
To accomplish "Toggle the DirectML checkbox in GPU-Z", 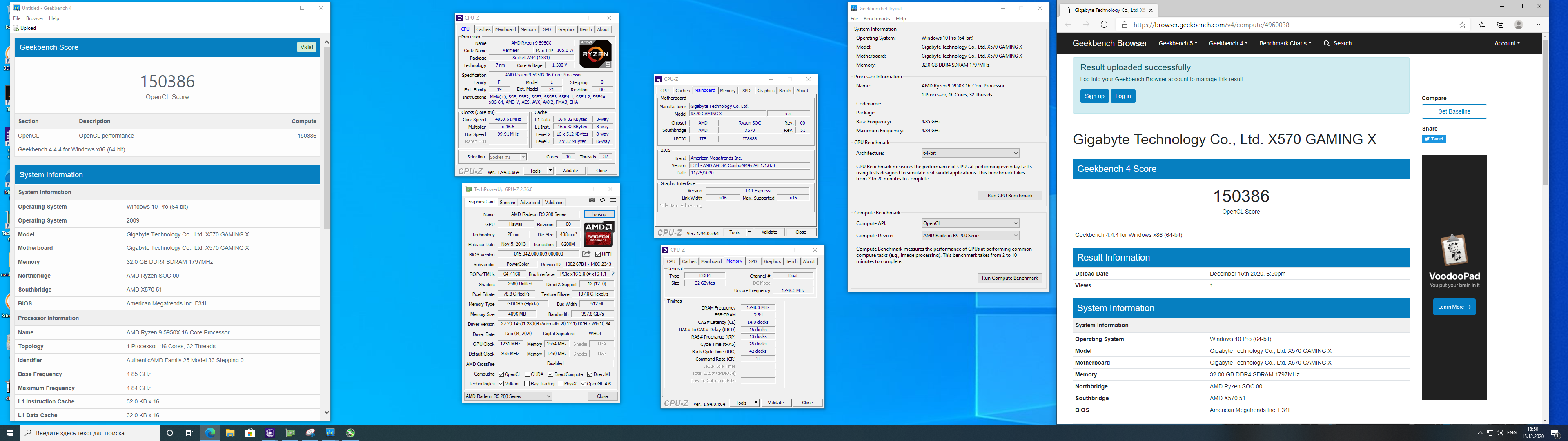I will 590,374.
